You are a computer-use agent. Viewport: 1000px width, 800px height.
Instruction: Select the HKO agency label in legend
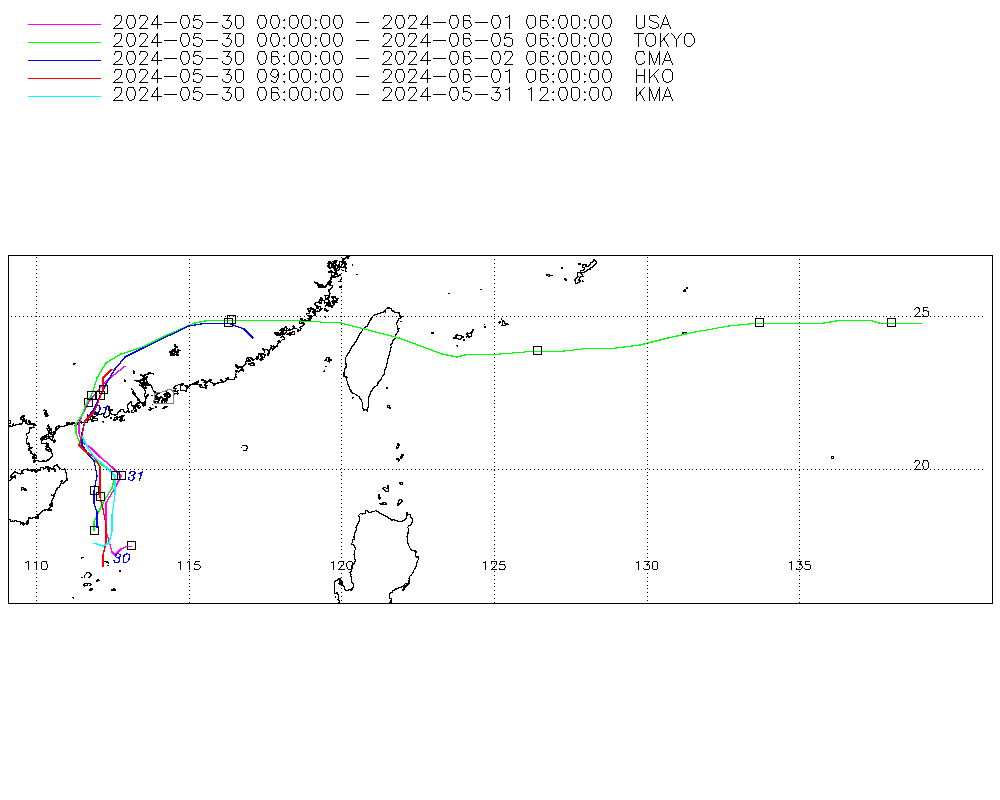pyautogui.click(x=653, y=76)
